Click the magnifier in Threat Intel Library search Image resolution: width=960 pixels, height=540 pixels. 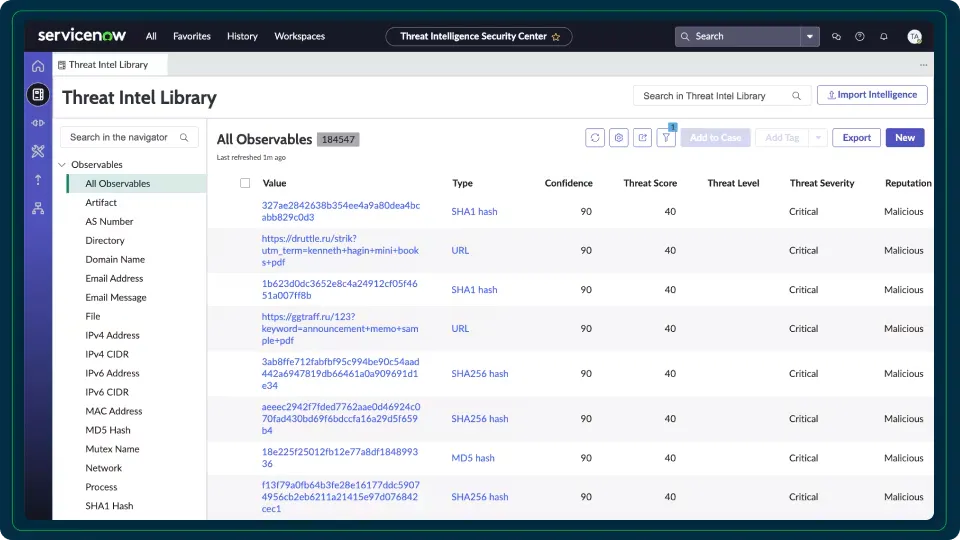[796, 96]
